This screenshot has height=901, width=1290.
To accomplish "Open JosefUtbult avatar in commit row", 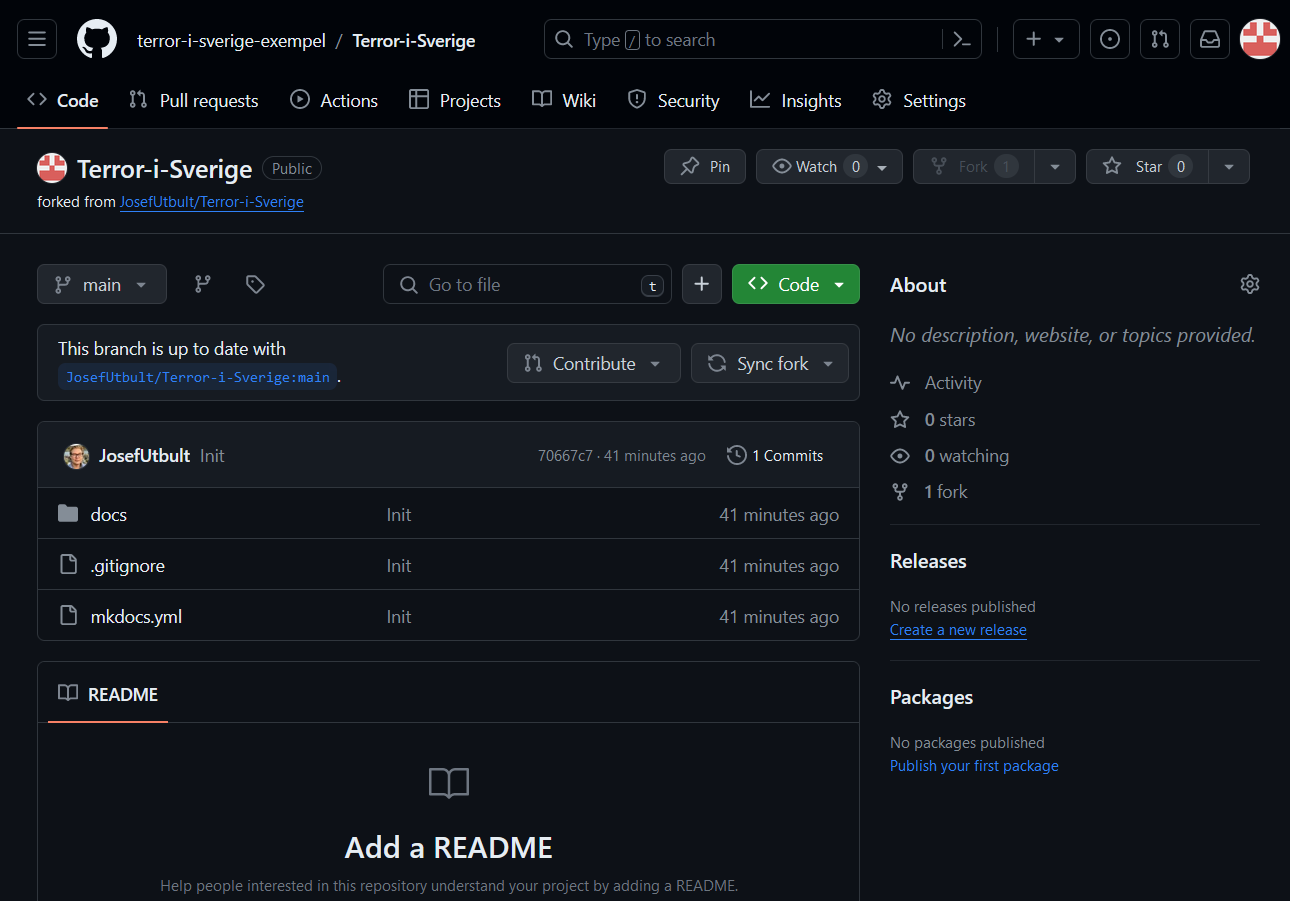I will [76, 456].
